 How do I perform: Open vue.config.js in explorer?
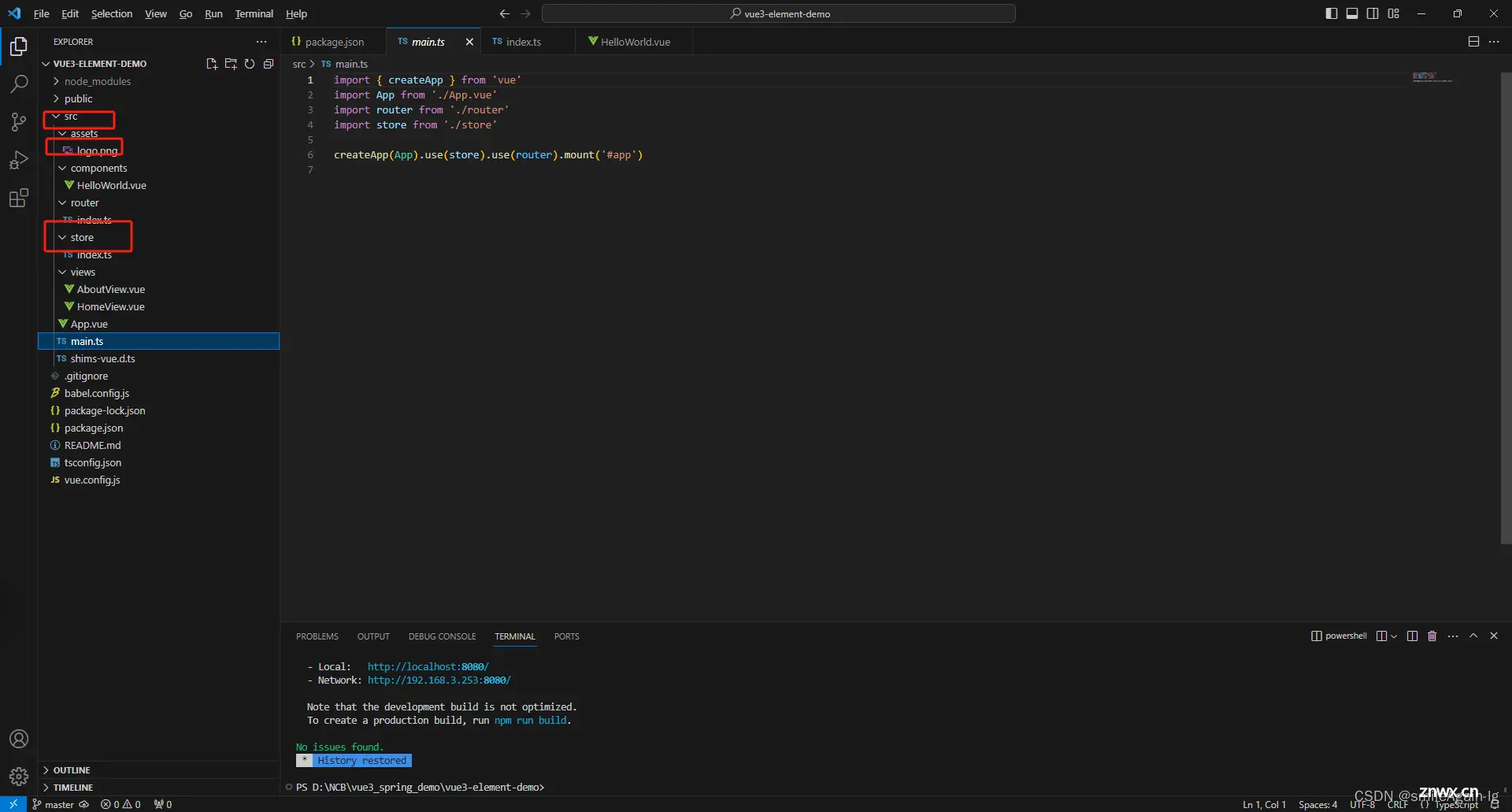pyautogui.click(x=92, y=480)
